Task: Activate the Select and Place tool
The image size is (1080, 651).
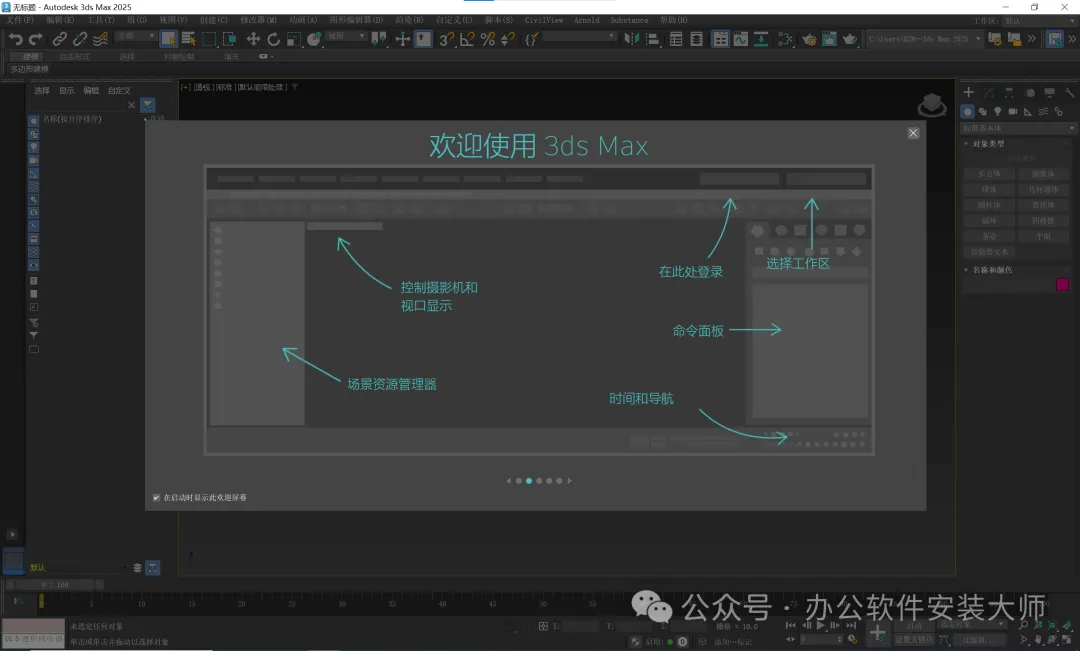Action: 314,39
